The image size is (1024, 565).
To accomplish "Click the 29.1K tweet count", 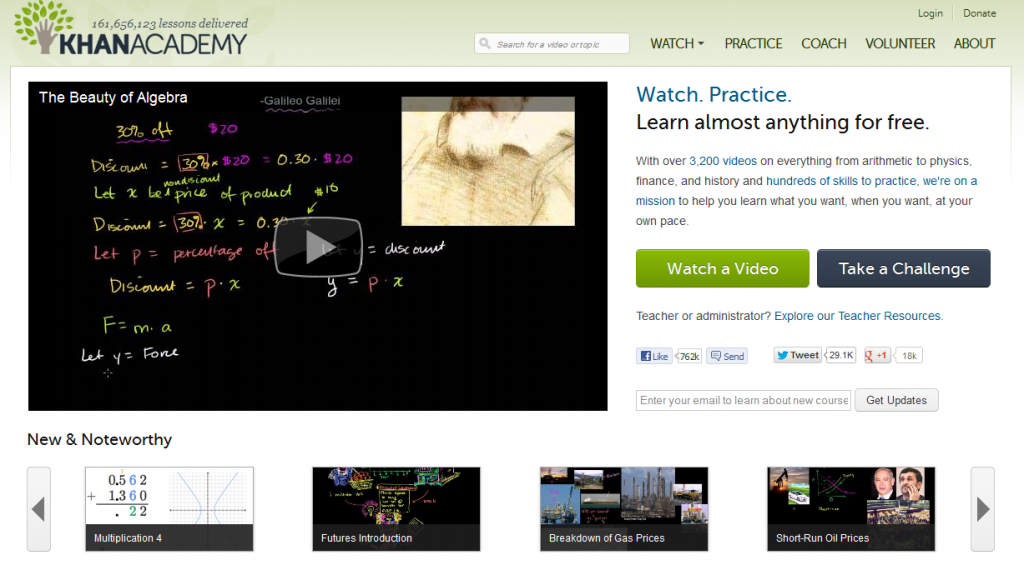I will point(841,355).
